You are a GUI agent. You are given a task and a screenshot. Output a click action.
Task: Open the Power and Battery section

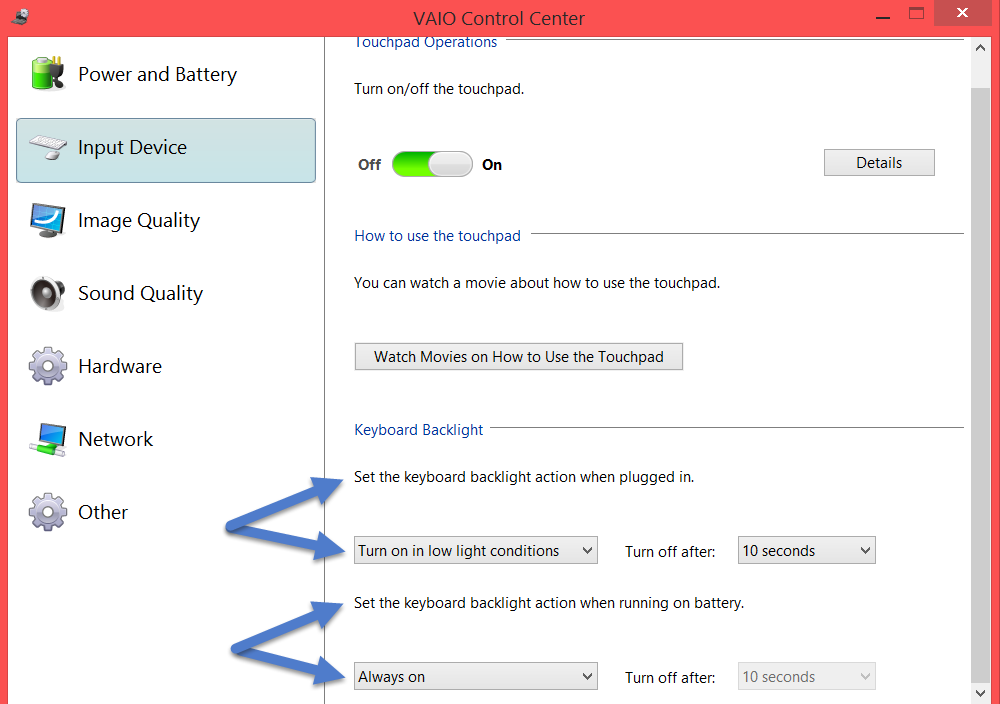tap(166, 74)
